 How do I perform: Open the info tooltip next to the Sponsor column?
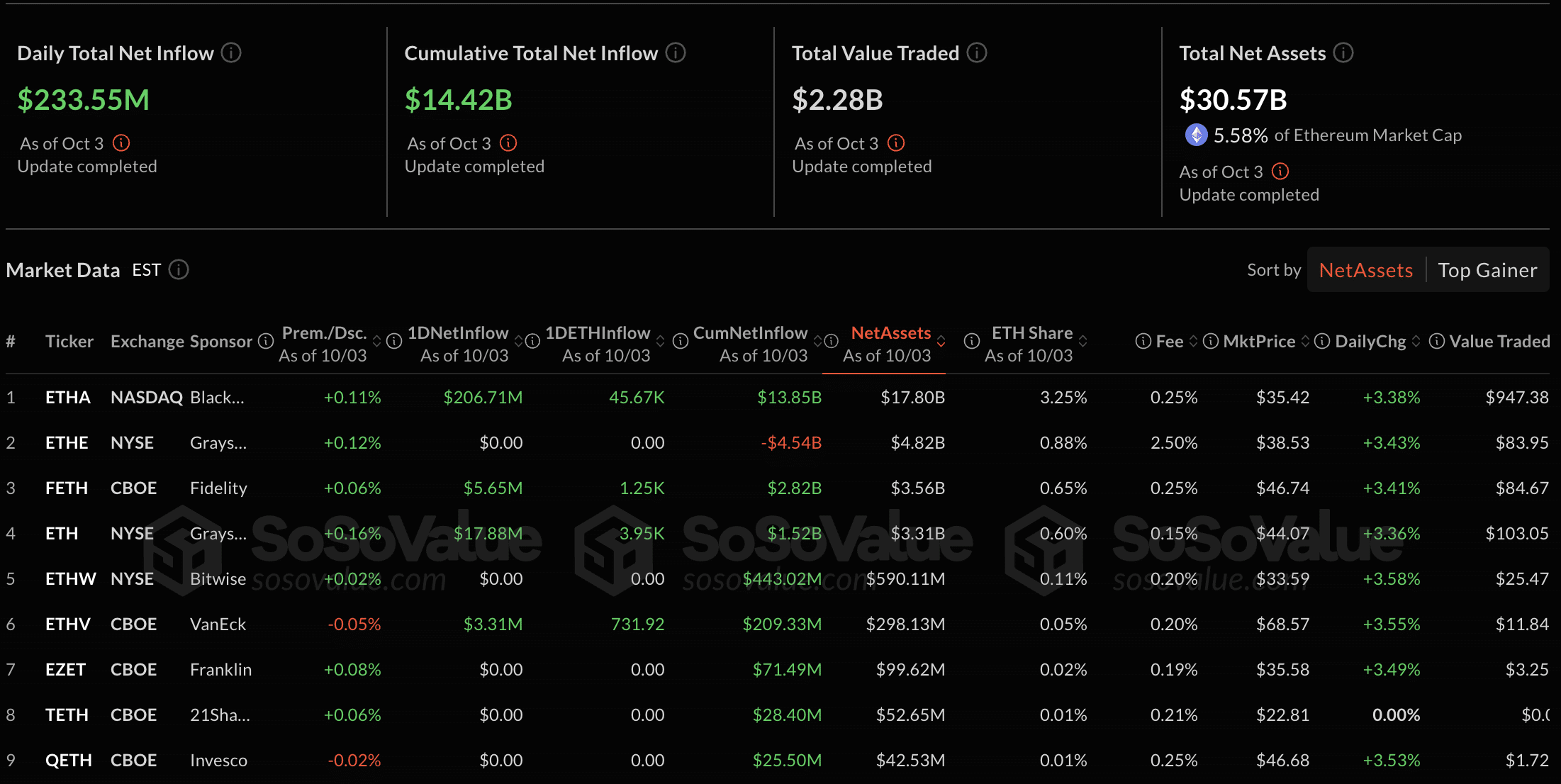(x=265, y=341)
